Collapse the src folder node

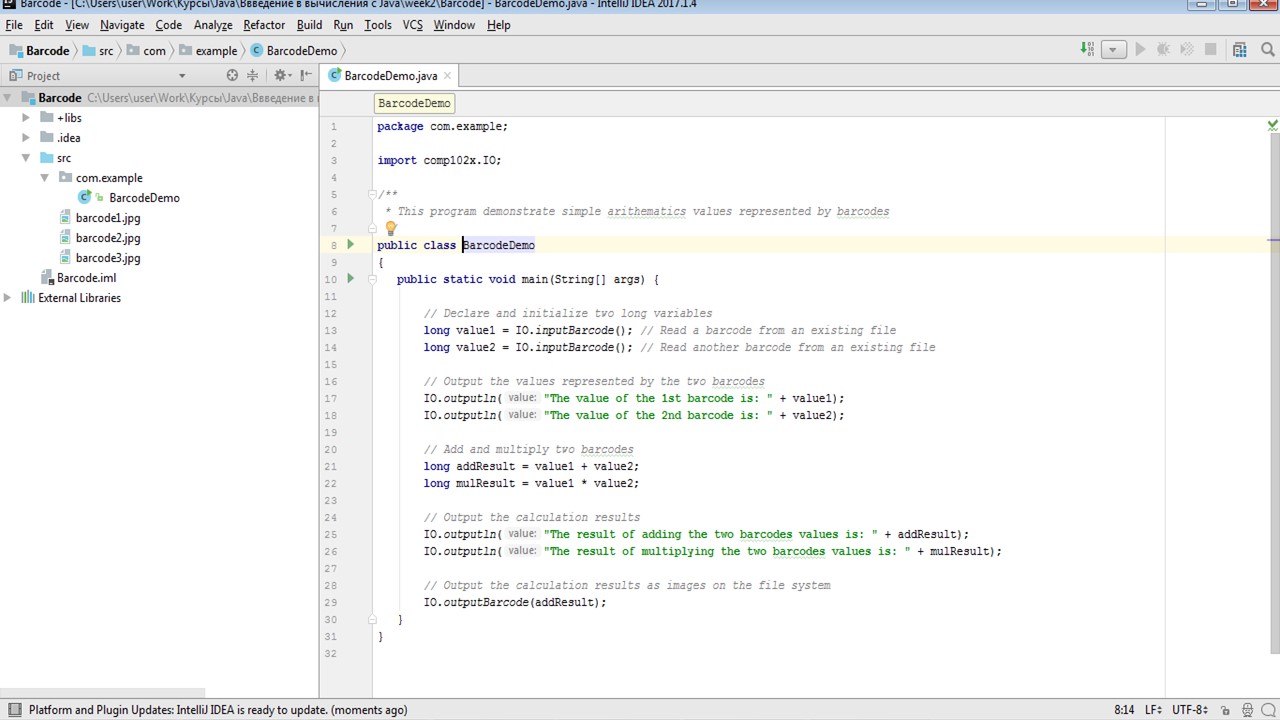point(27,158)
